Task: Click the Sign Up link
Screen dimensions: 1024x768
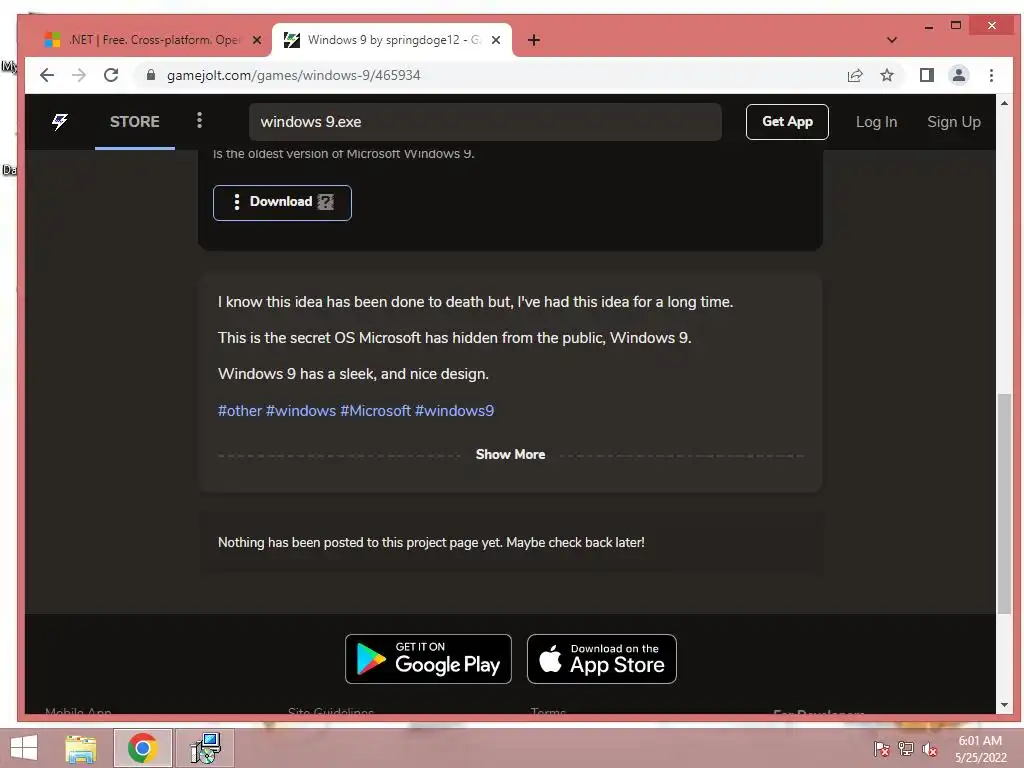Action: (953, 122)
